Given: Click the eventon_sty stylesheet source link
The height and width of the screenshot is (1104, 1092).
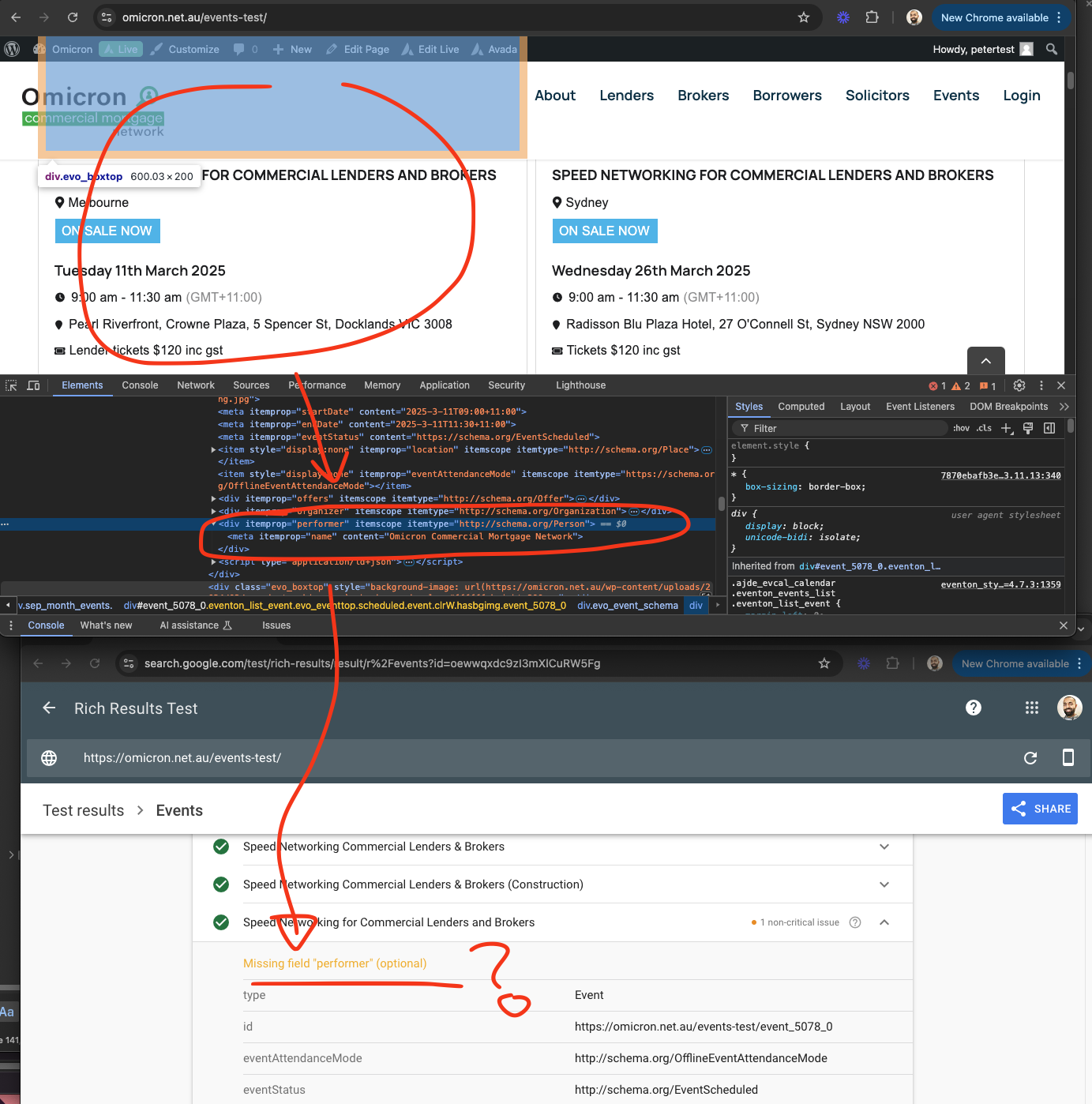Looking at the screenshot, I should tap(1001, 584).
